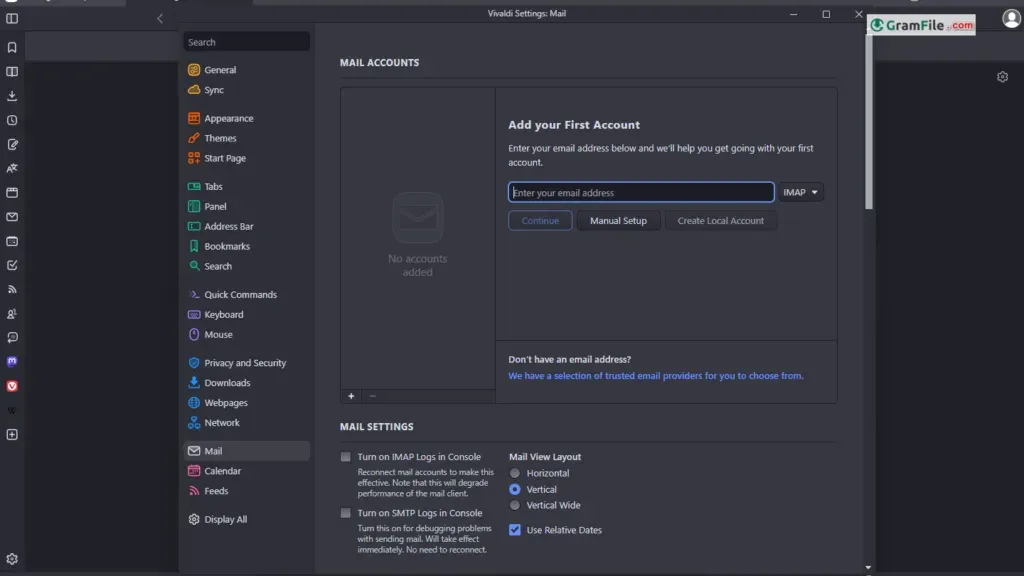Select Mail settings section

coord(246,451)
